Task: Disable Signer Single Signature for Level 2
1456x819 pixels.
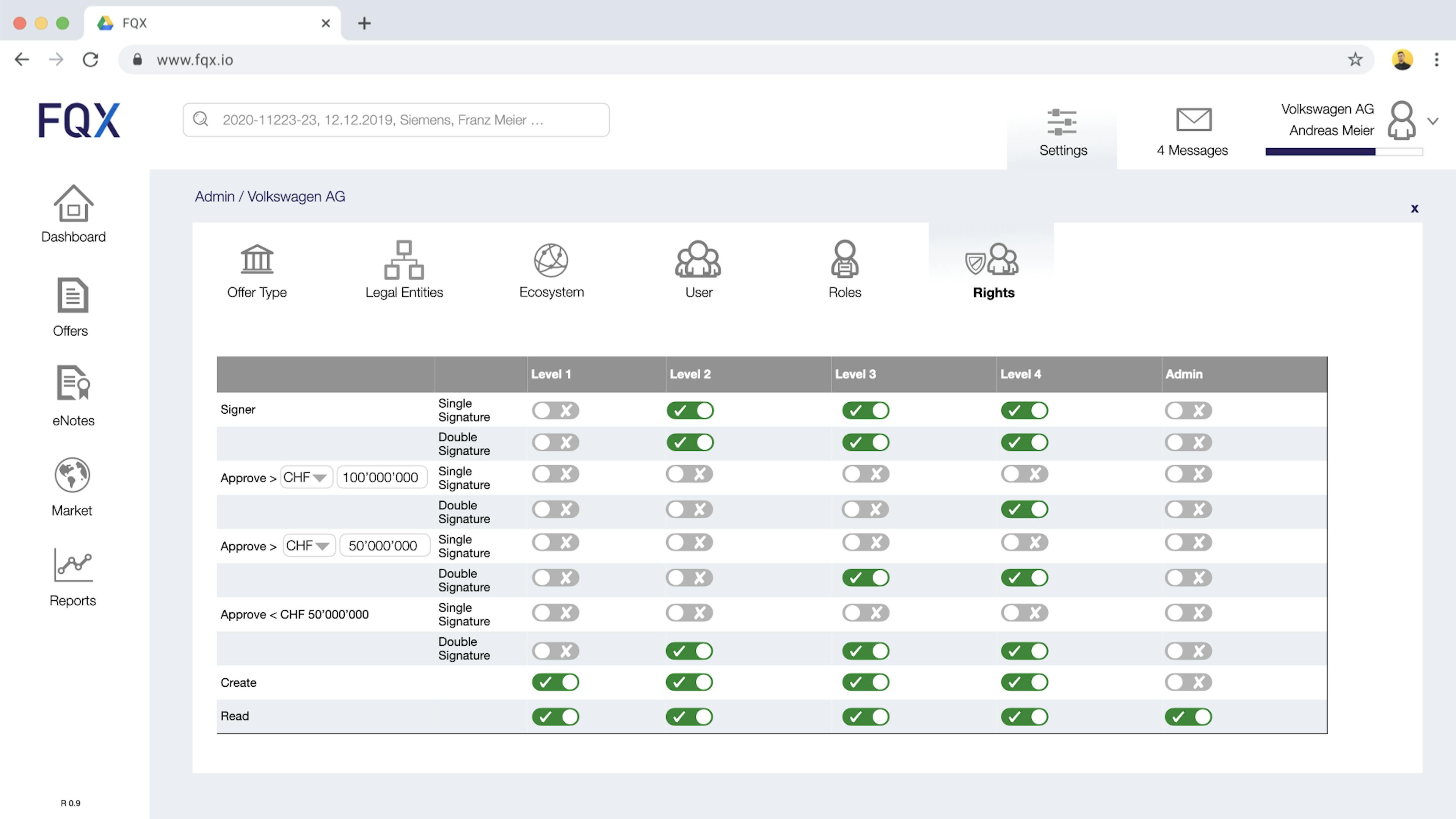Action: coord(690,410)
